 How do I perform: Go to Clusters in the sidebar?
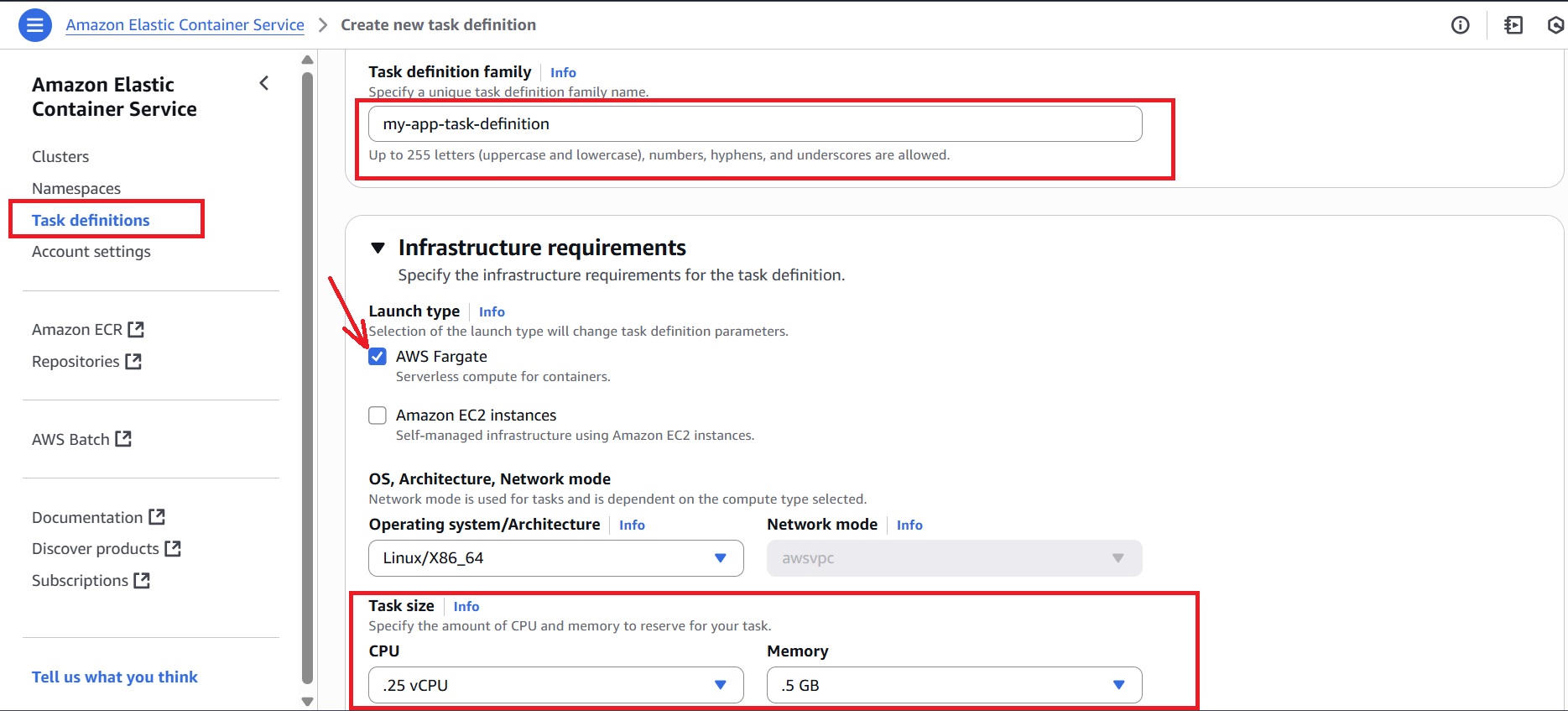pyautogui.click(x=60, y=157)
